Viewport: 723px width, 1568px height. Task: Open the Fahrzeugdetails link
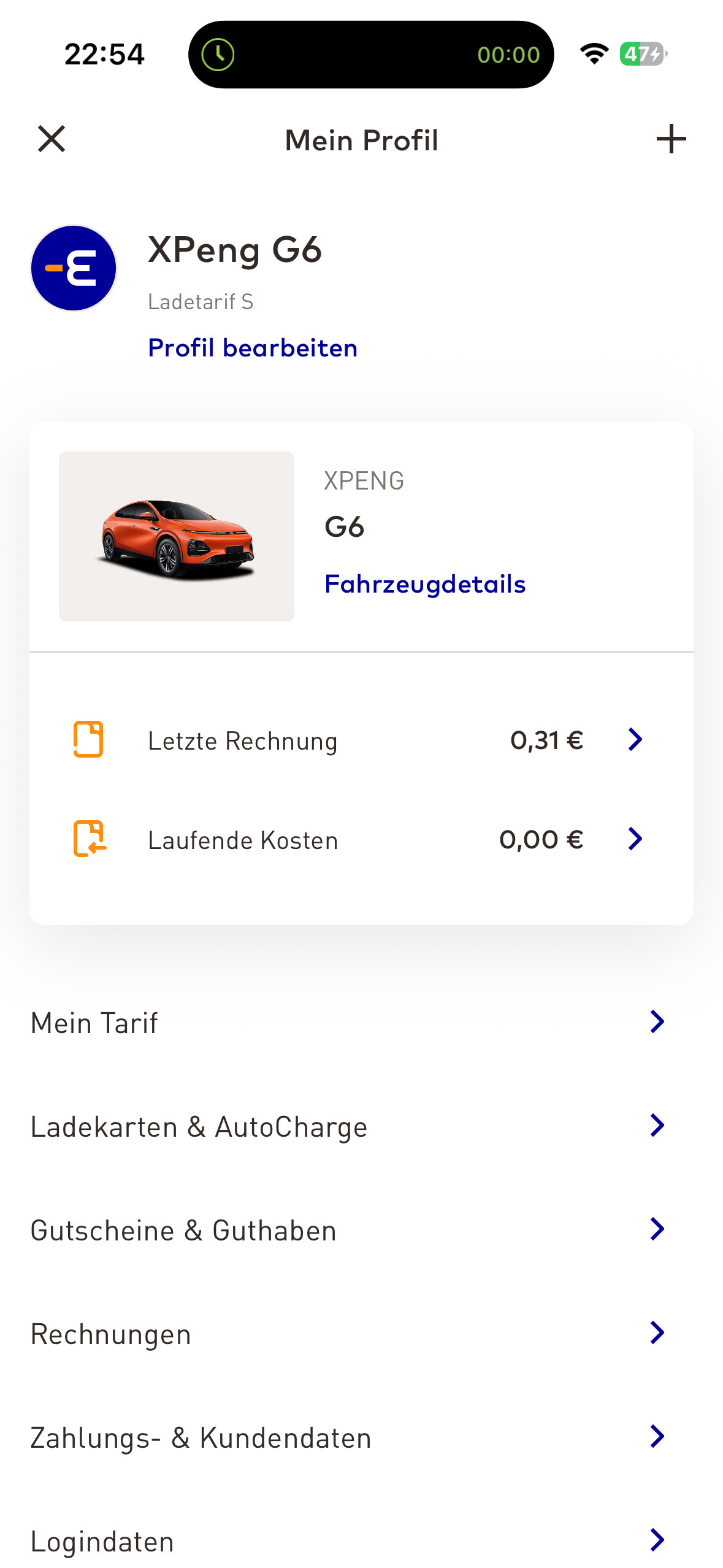[425, 584]
